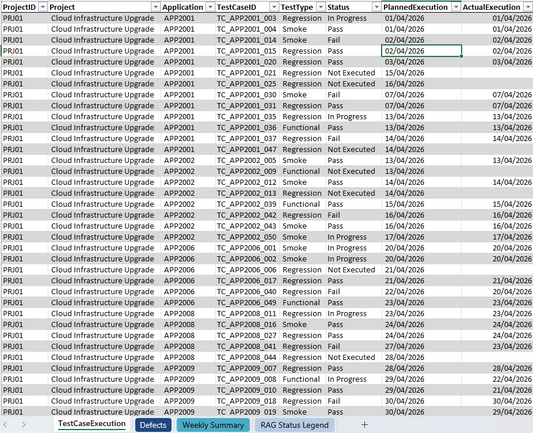Open ActualExecution filter dropdown

point(529,7)
